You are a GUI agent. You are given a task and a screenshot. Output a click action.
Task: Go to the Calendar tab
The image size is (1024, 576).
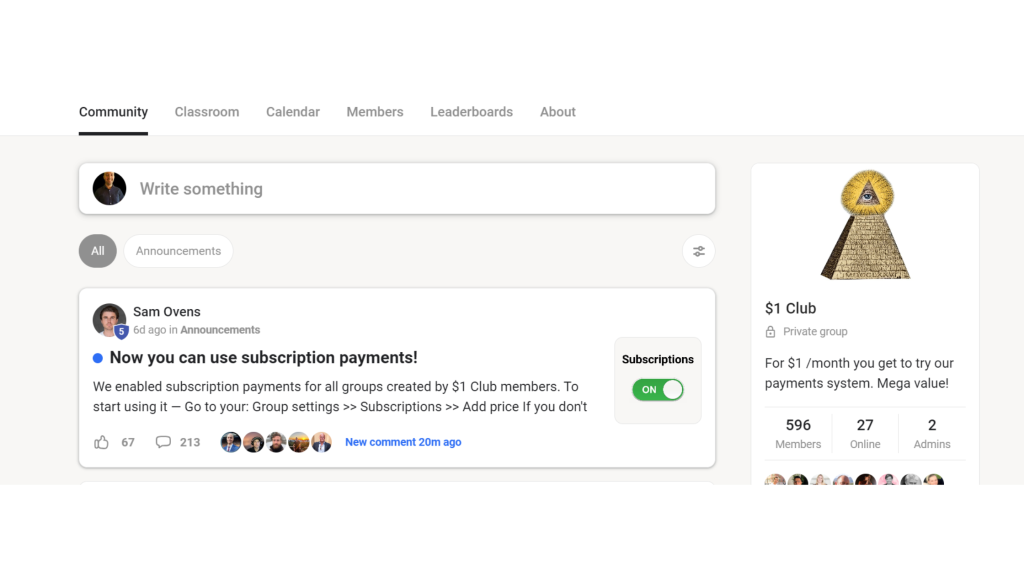click(x=293, y=112)
